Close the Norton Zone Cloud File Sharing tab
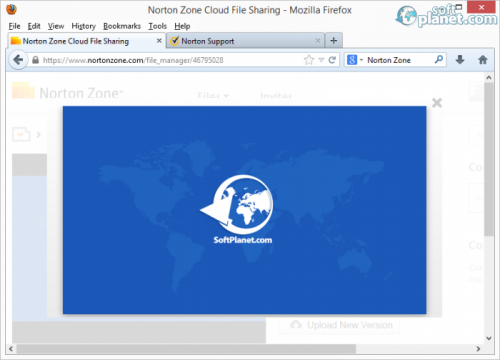 [159, 41]
